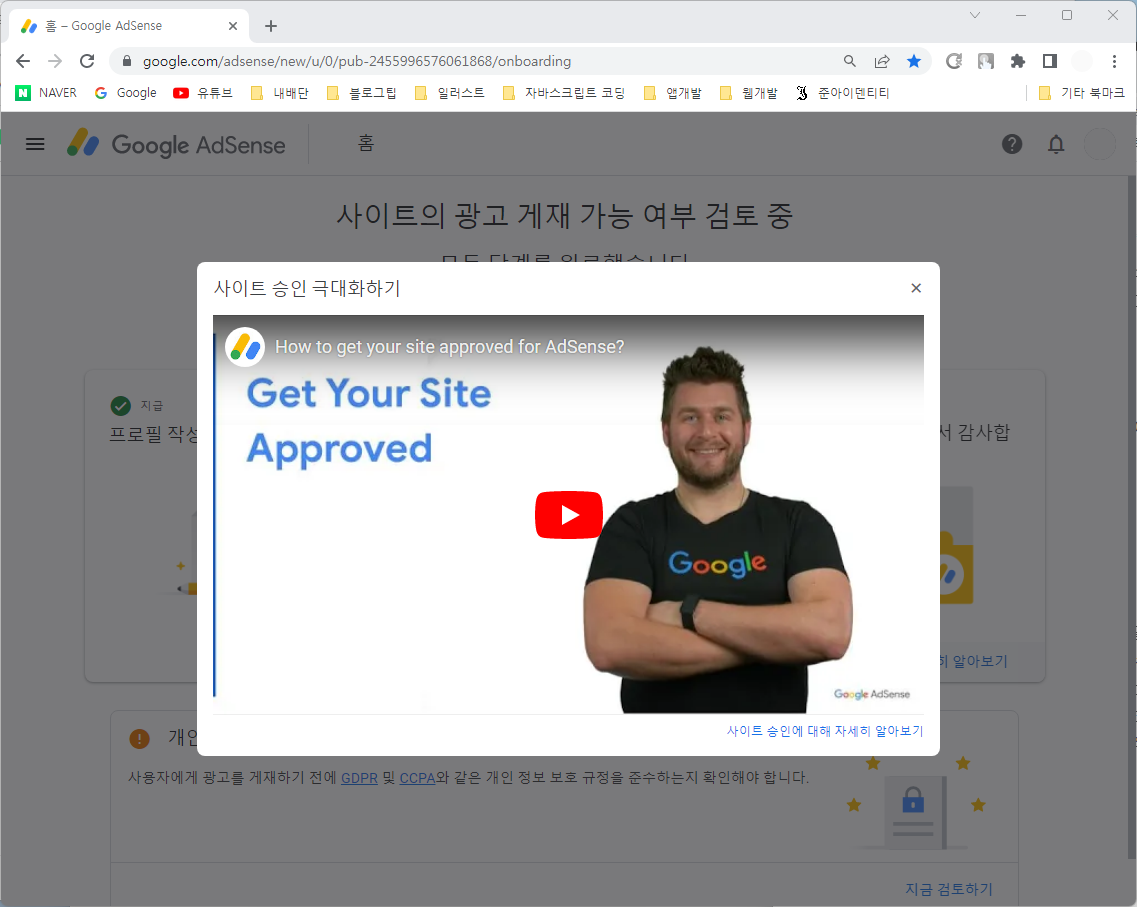Close the 사이트 승인 극대화하기 dialog
This screenshot has height=907, width=1137.
(x=916, y=288)
